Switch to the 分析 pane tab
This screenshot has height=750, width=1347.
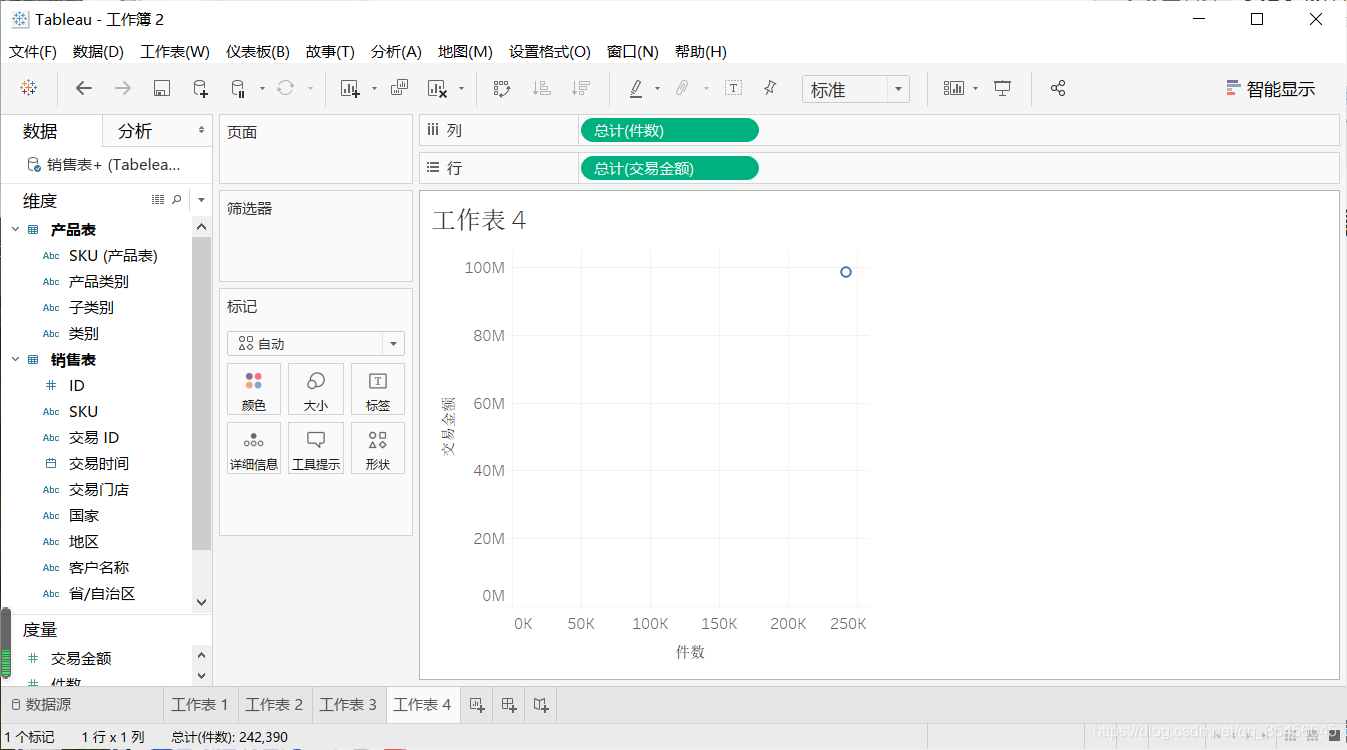pos(135,131)
